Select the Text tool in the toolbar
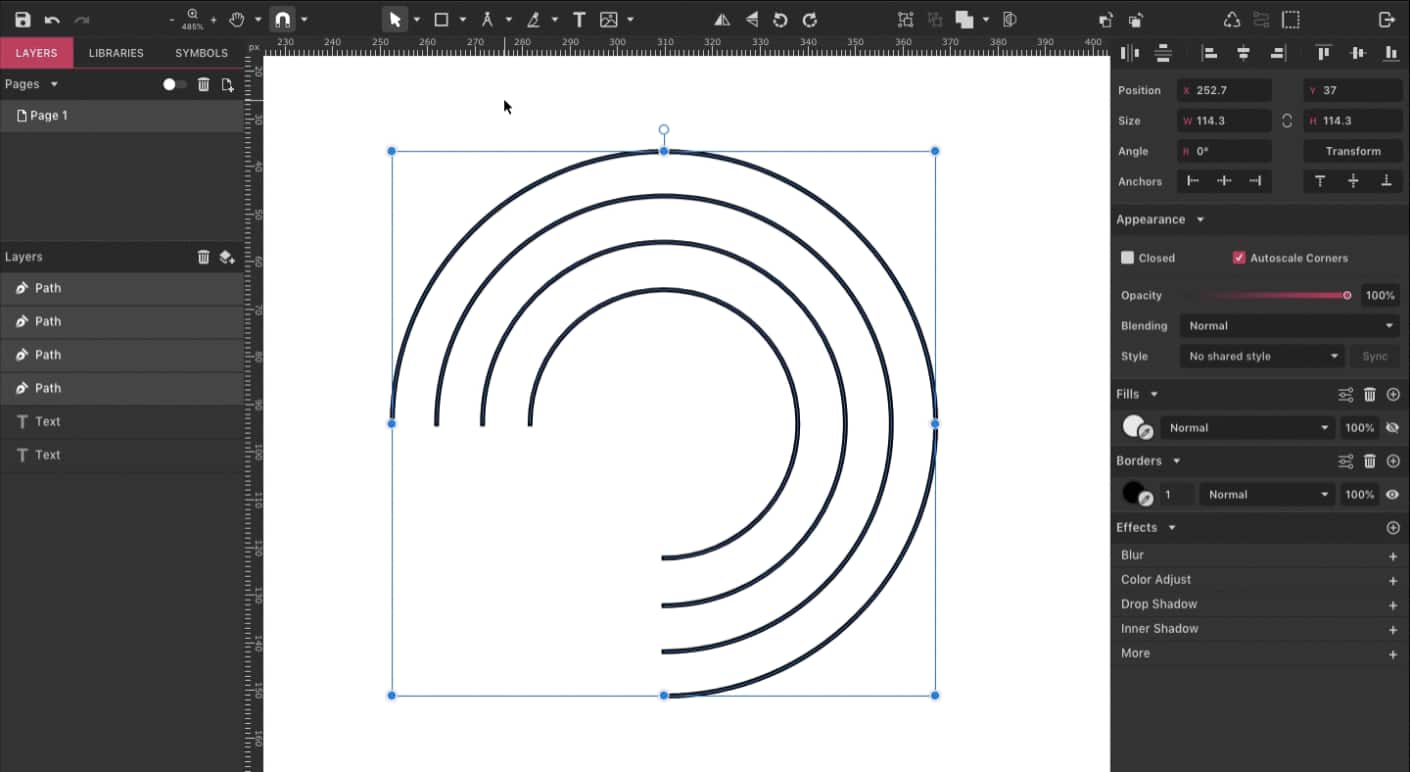 [x=578, y=19]
